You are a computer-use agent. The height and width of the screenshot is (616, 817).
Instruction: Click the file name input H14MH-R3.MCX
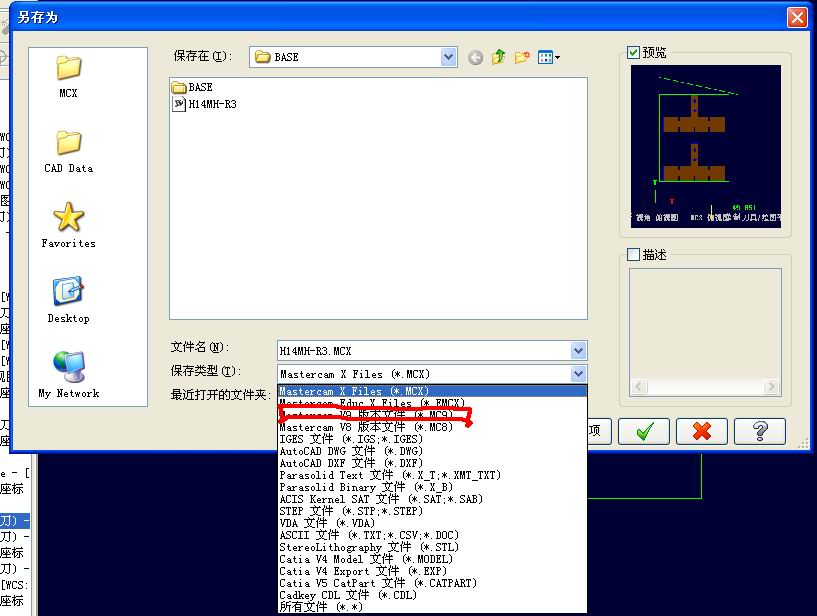click(x=424, y=351)
